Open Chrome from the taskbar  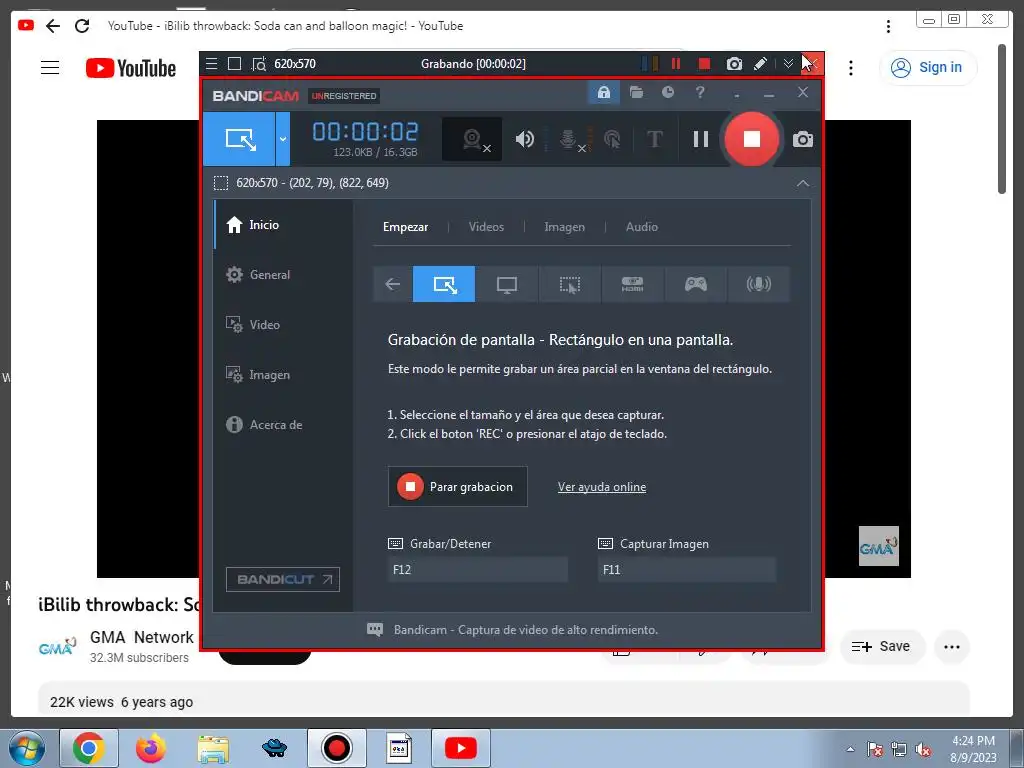point(89,748)
